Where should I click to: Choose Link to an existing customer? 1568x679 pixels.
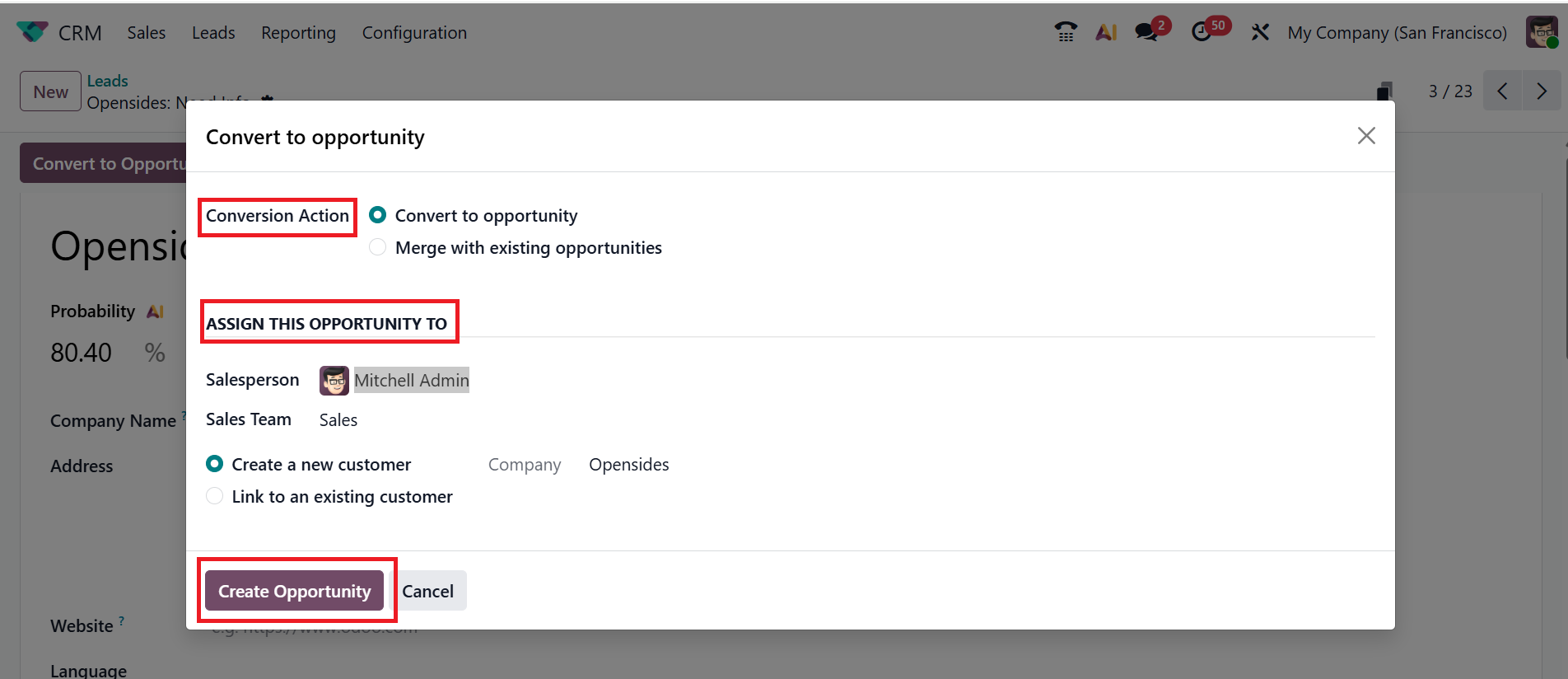click(215, 496)
